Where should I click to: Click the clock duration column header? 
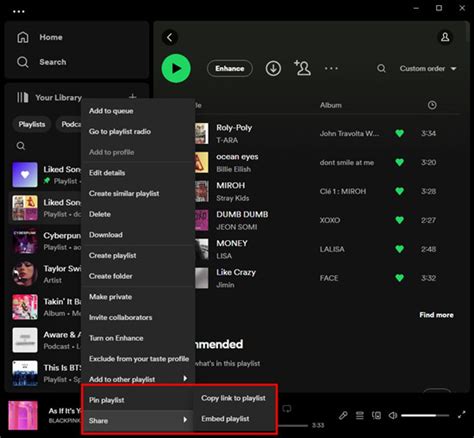click(x=432, y=105)
